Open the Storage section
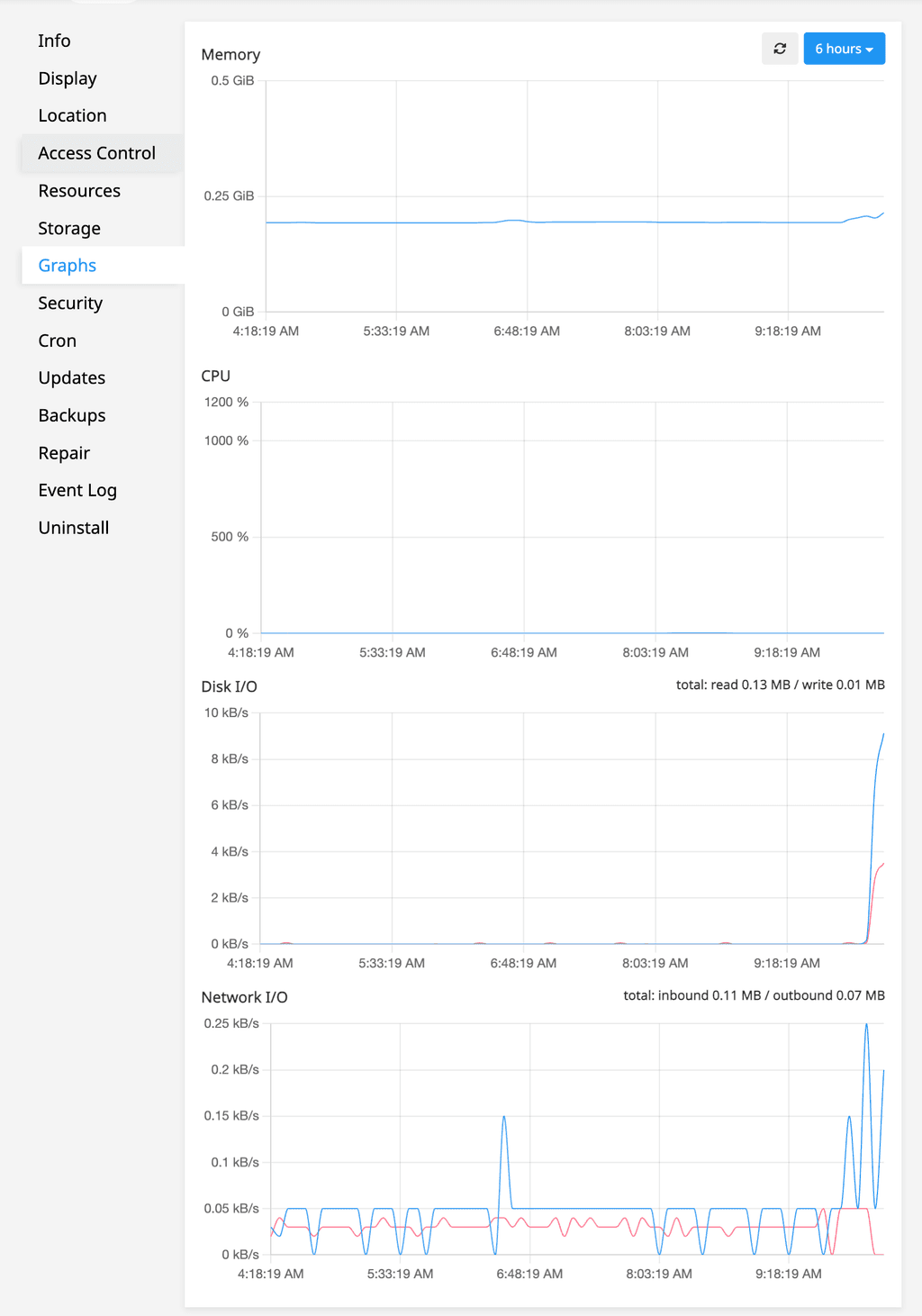The width and height of the screenshot is (922, 1316). 69,228
